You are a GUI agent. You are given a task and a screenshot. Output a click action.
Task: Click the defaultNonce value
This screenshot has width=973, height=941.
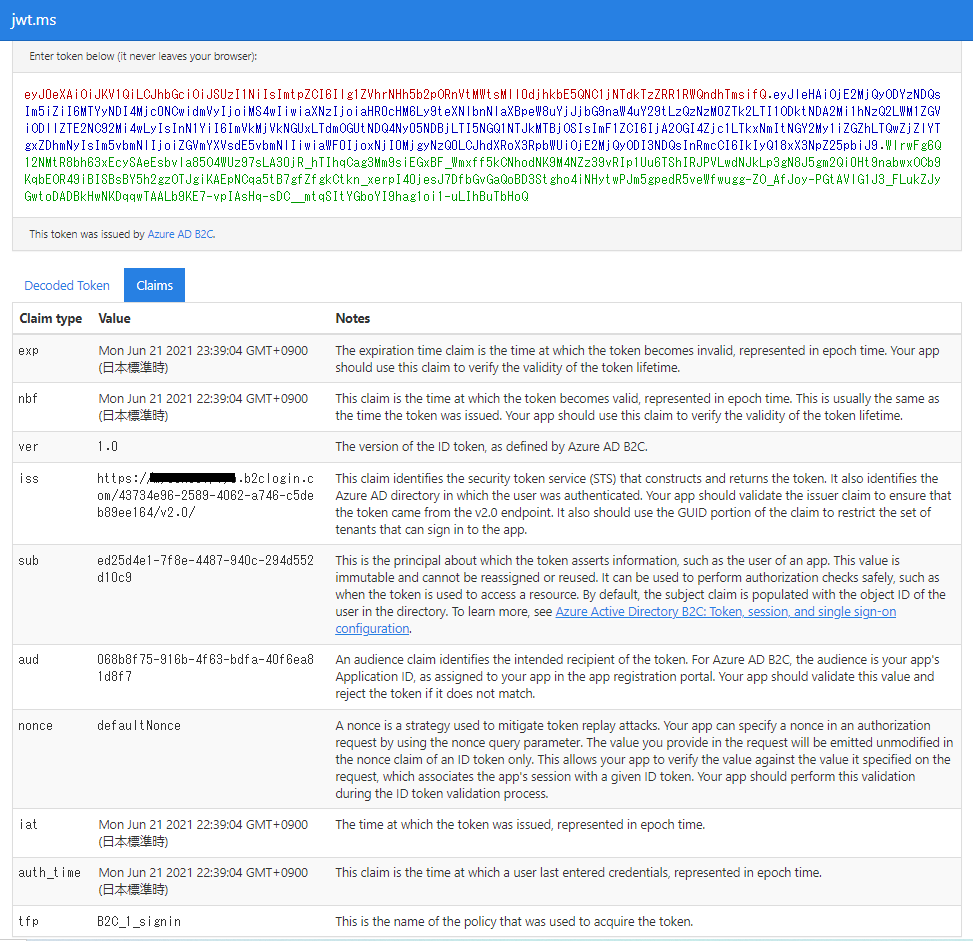(139, 726)
